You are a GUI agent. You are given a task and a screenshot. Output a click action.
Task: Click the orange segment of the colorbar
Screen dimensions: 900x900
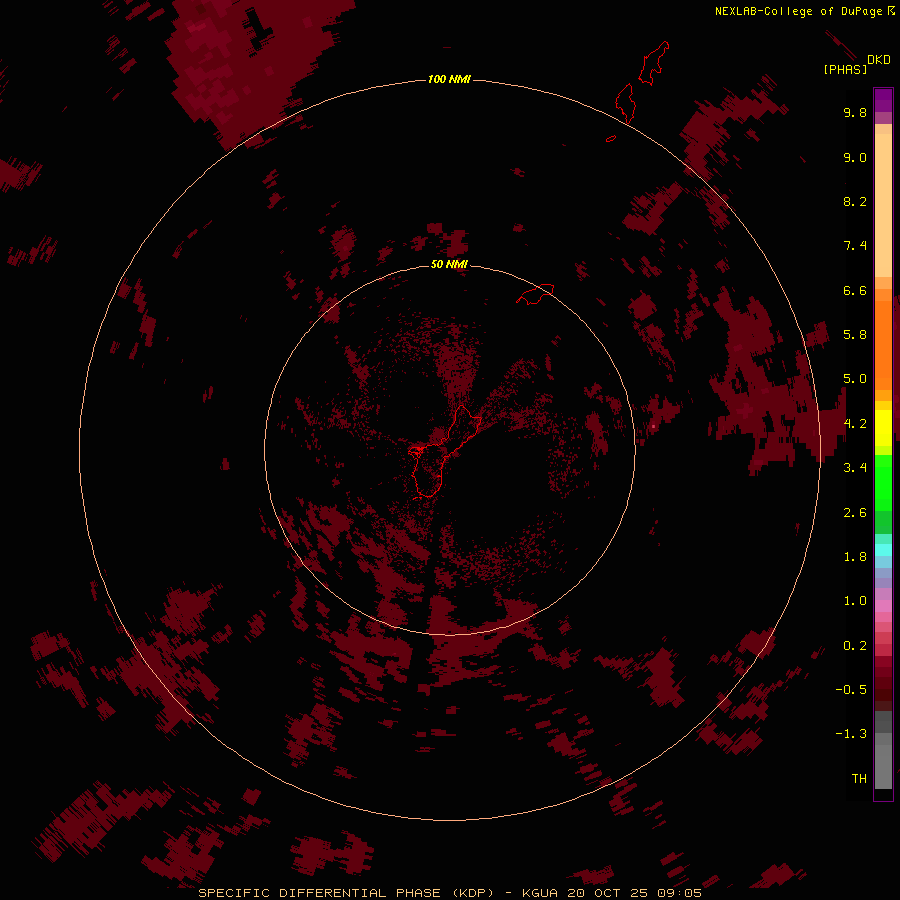(883, 344)
